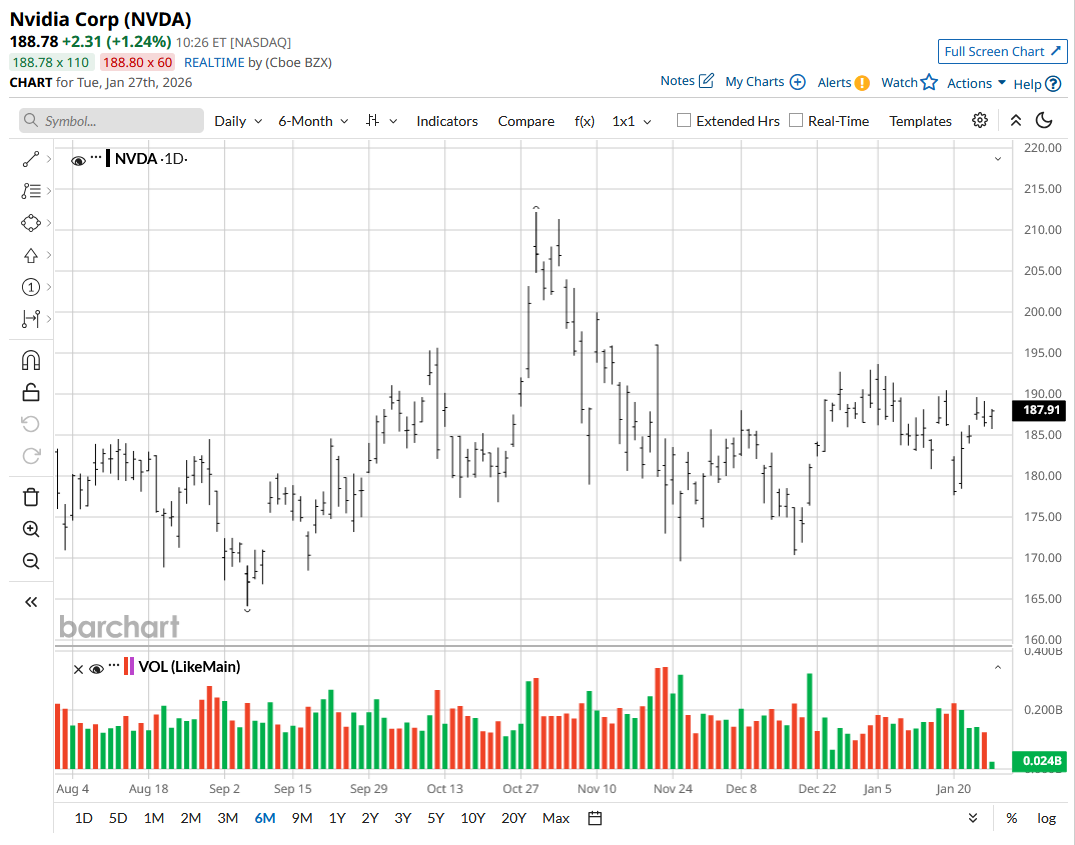Open chart settings gear
Viewport: 1075px width, 845px height.
980,121
